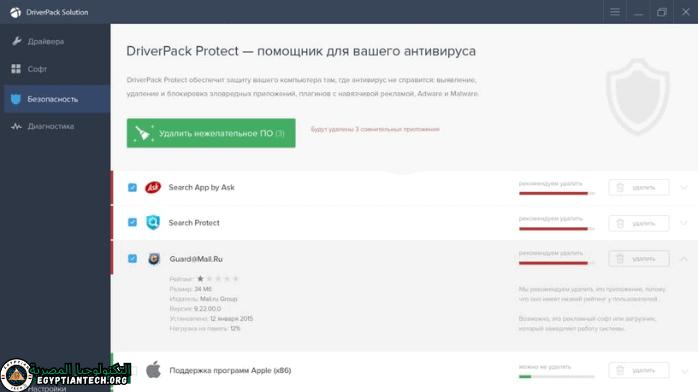
Task: Click trash icon in Search App by Ask row
Action: coord(620,188)
